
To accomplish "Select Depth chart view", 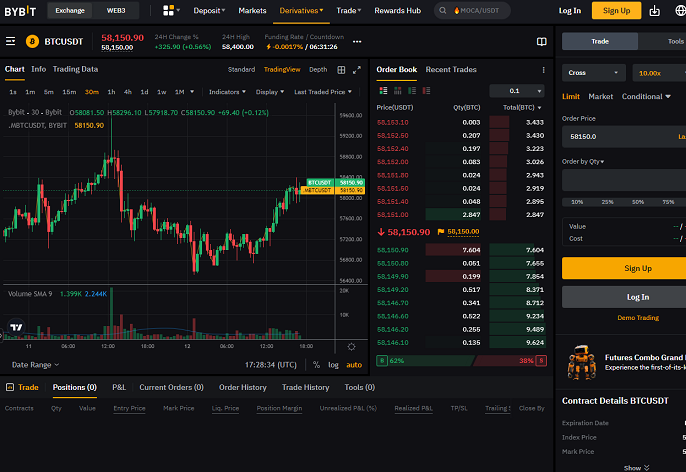I will click(x=318, y=70).
